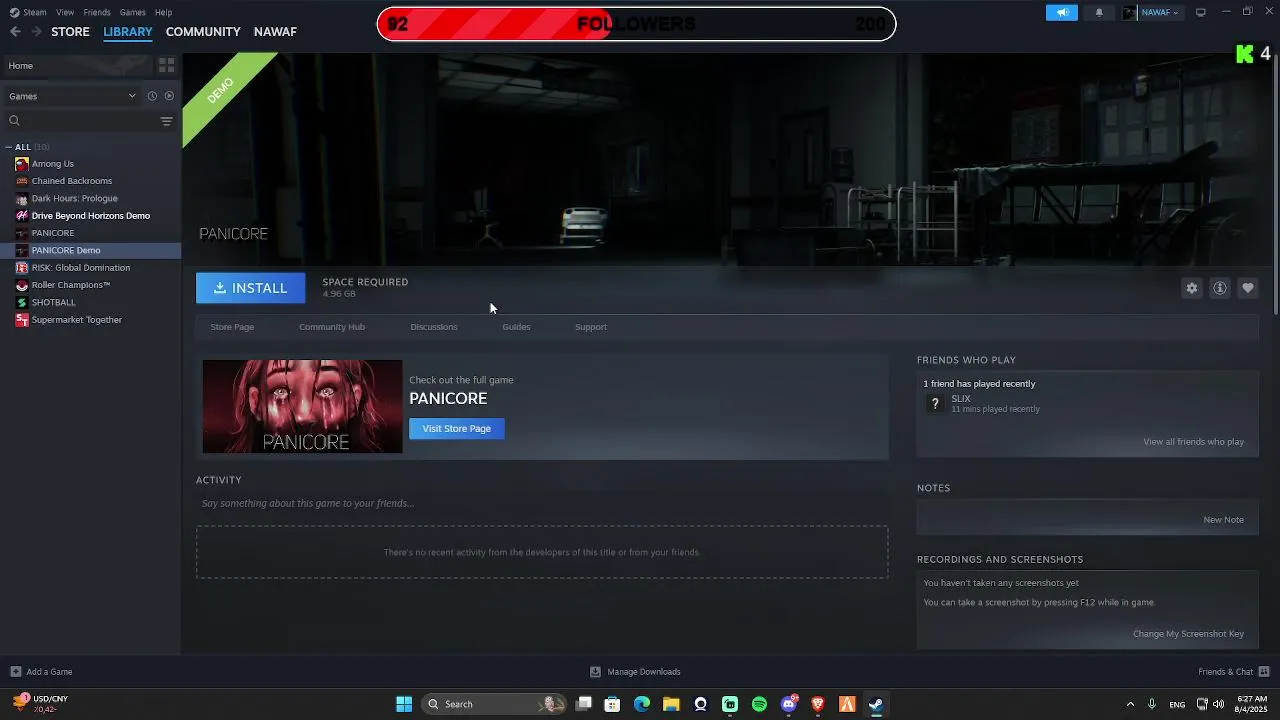Image resolution: width=1280 pixels, height=720 pixels.
Task: Click the Add a Game plus icon
Action: click(x=15, y=672)
